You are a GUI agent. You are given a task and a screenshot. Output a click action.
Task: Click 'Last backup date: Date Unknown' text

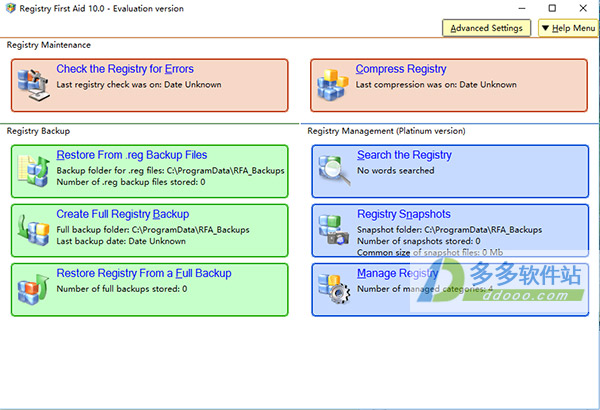121,241
